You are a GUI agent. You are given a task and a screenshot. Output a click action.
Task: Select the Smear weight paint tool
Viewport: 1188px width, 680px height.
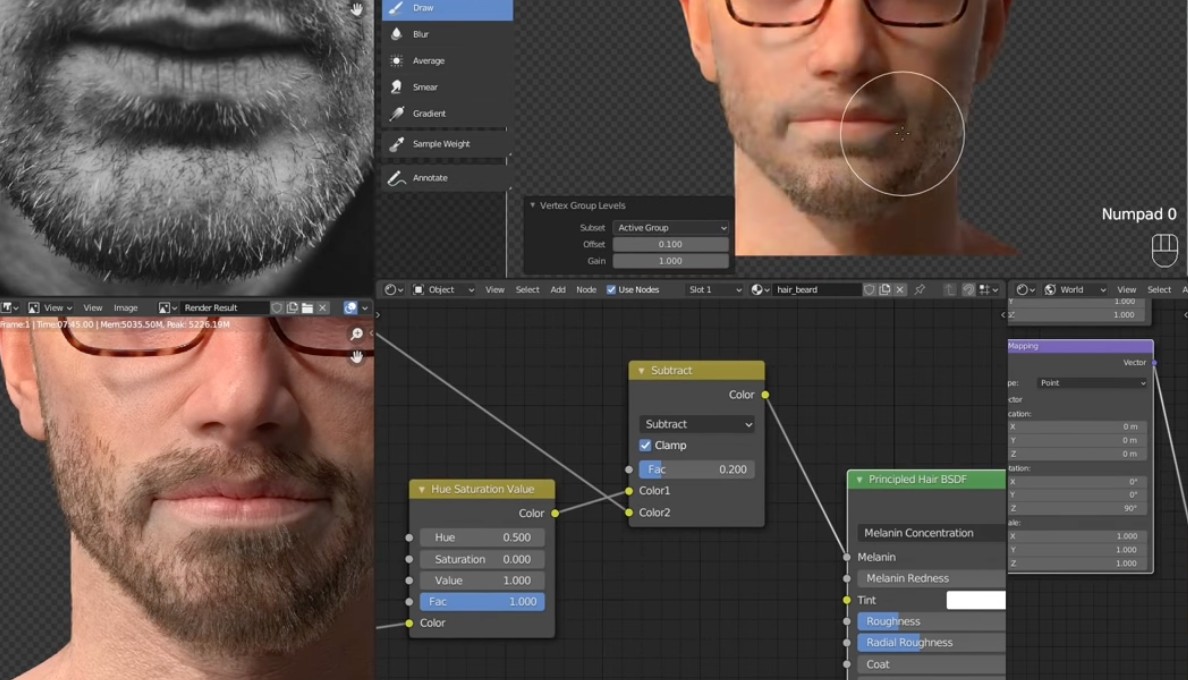tap(446, 87)
